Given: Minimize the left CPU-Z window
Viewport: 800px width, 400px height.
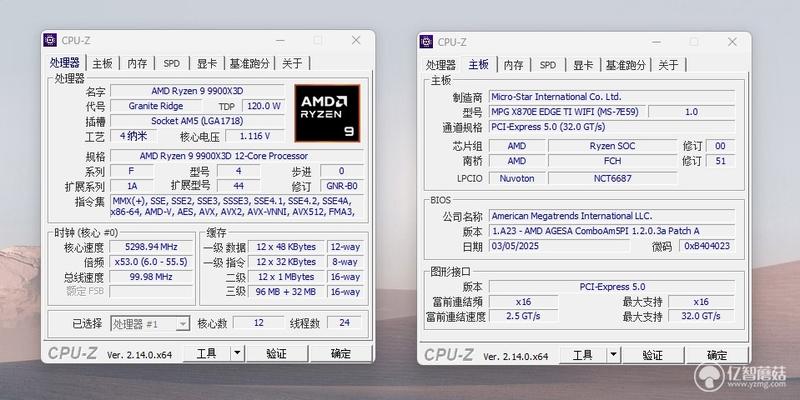Looking at the screenshot, I should coord(280,40).
